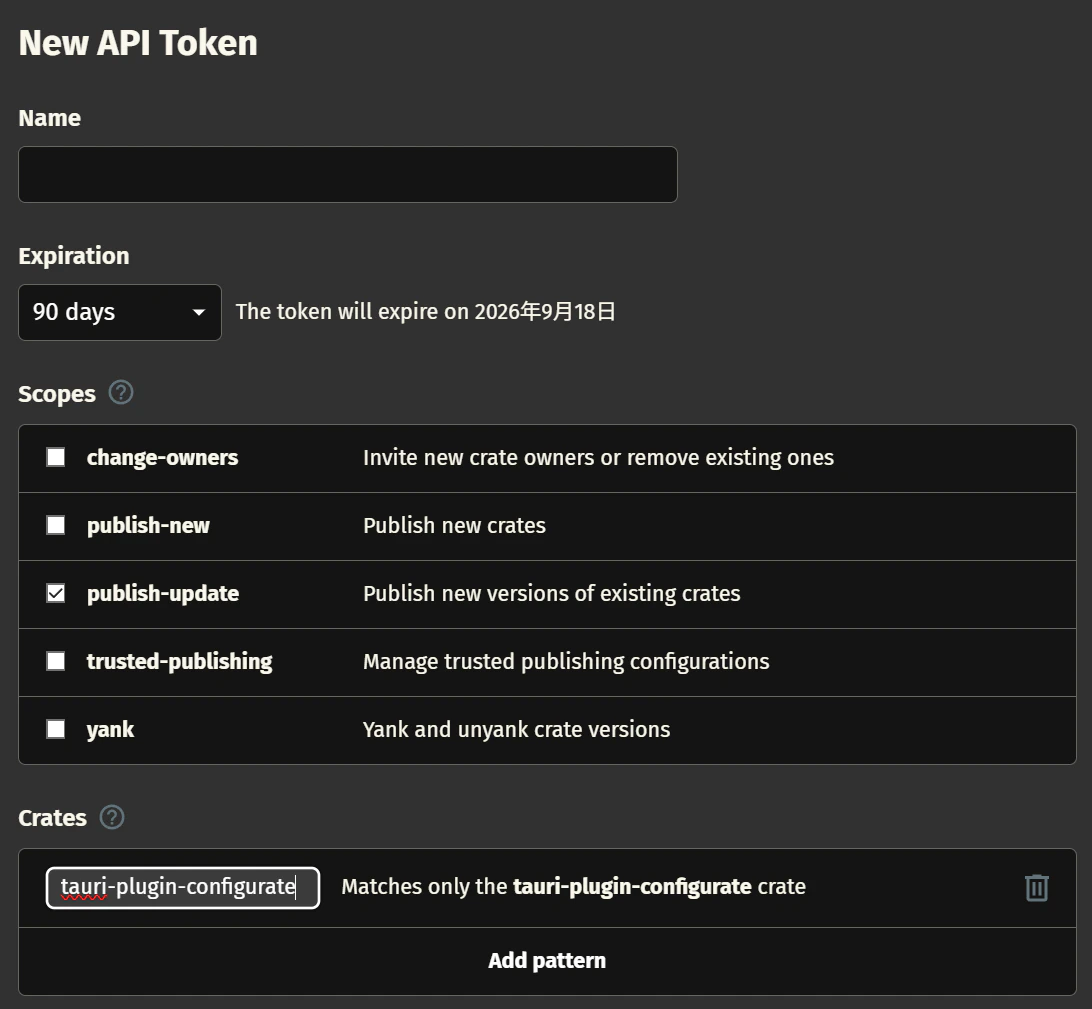Open the 90 days expiration dropdown

pos(120,312)
